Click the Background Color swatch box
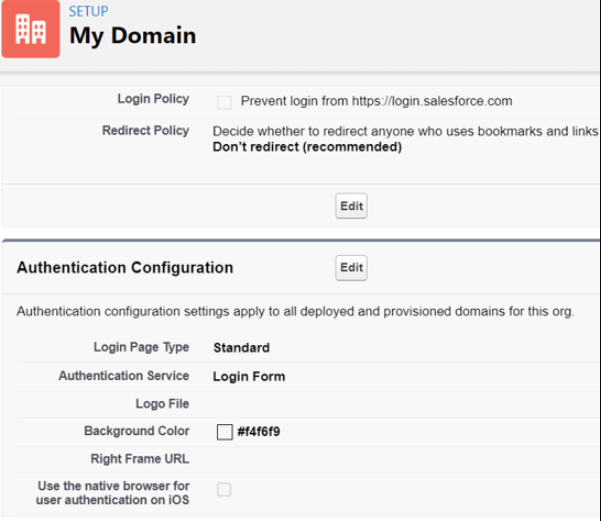Image resolution: width=601 pixels, height=521 pixels. (225, 432)
